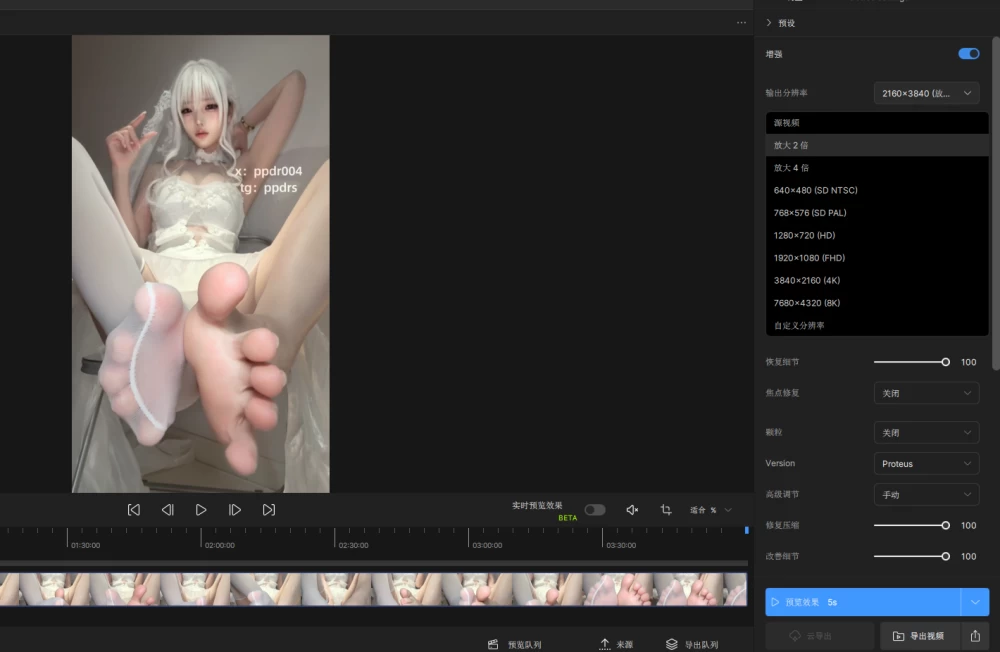Screen dimensions: 1000x652
Task: Select 1920×1080 (FHD) resolution
Action: point(877,258)
